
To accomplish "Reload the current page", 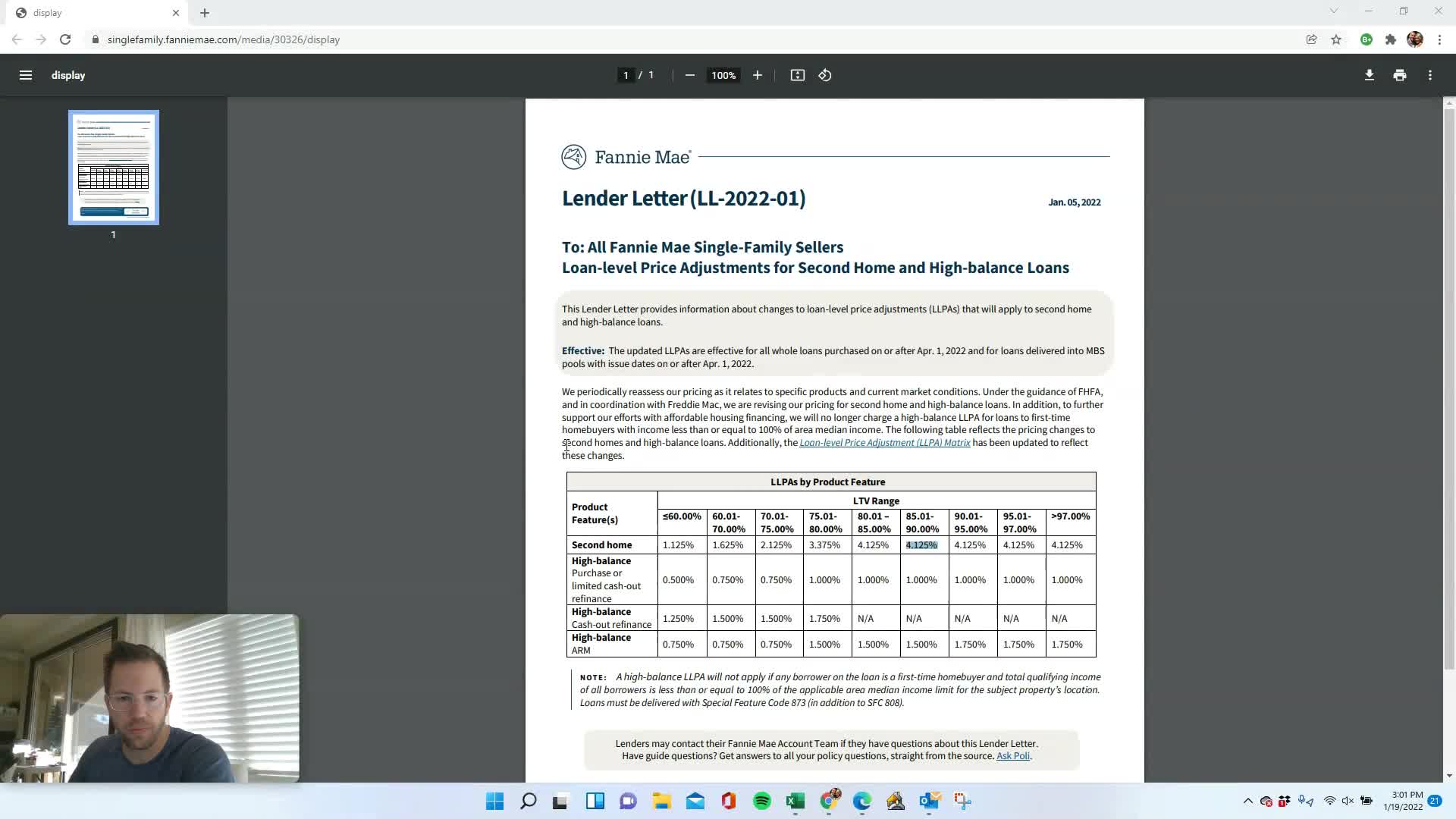I will coord(65,39).
